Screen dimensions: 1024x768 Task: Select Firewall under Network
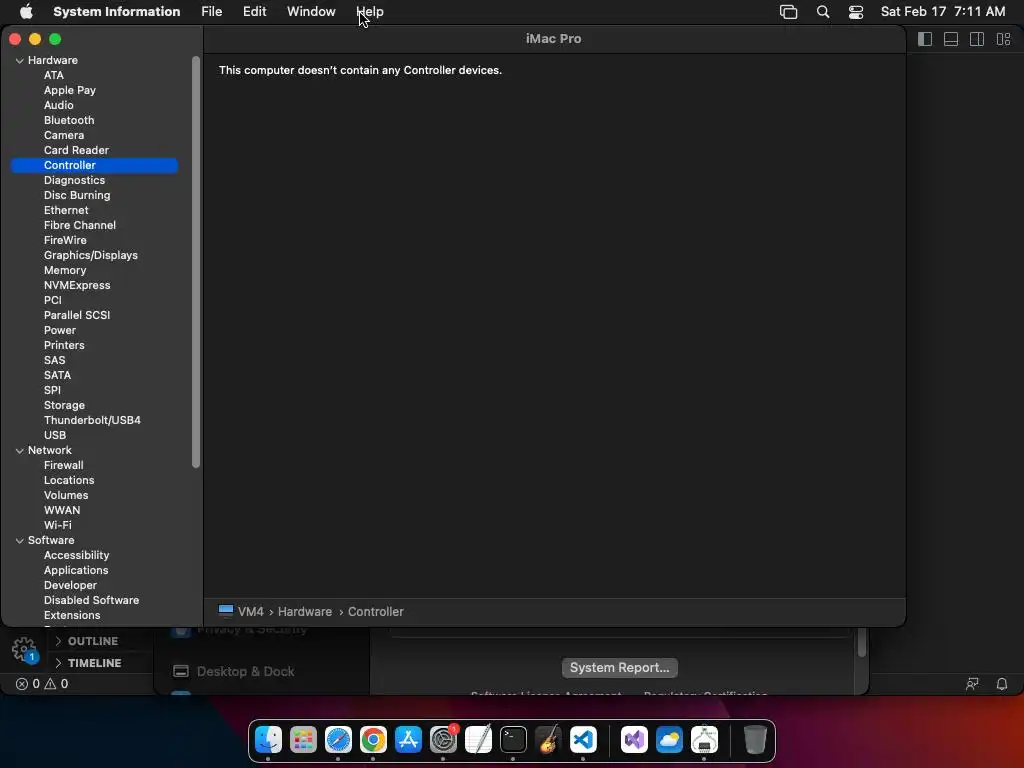(63, 466)
